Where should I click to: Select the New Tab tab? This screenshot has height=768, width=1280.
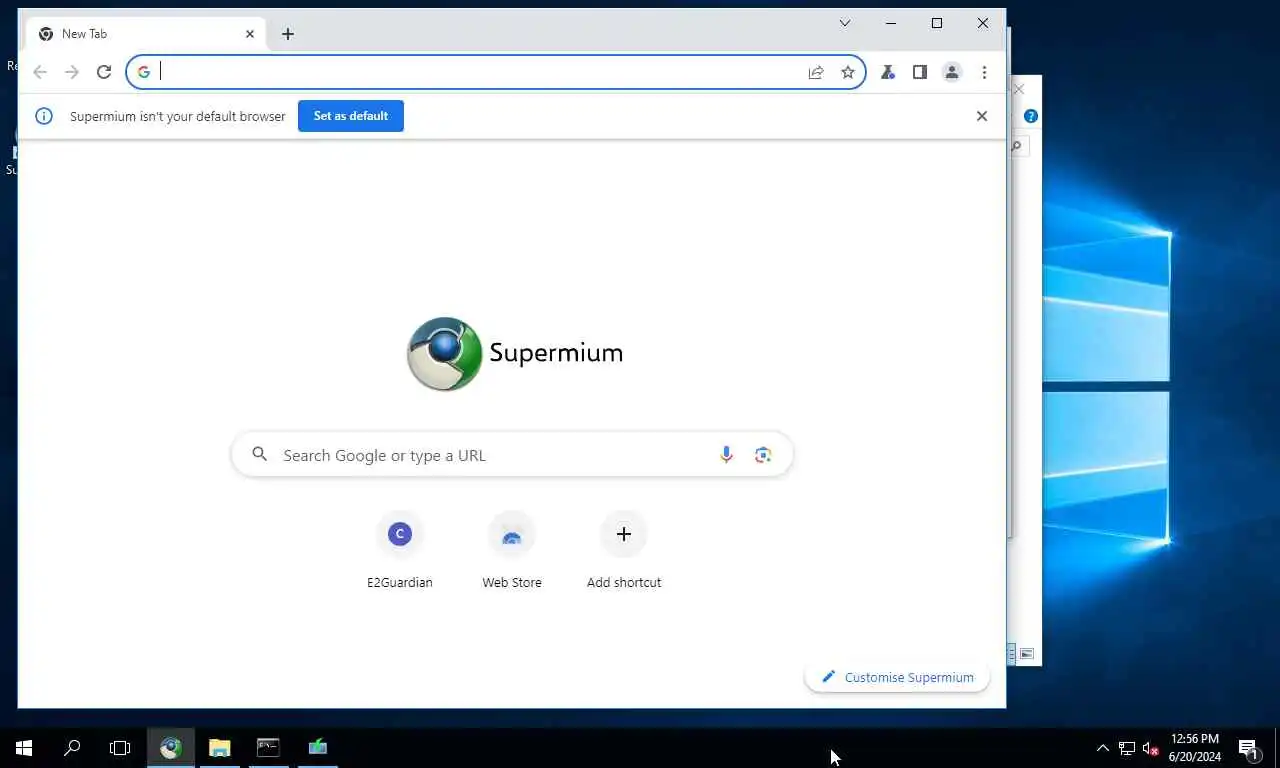[x=146, y=34]
